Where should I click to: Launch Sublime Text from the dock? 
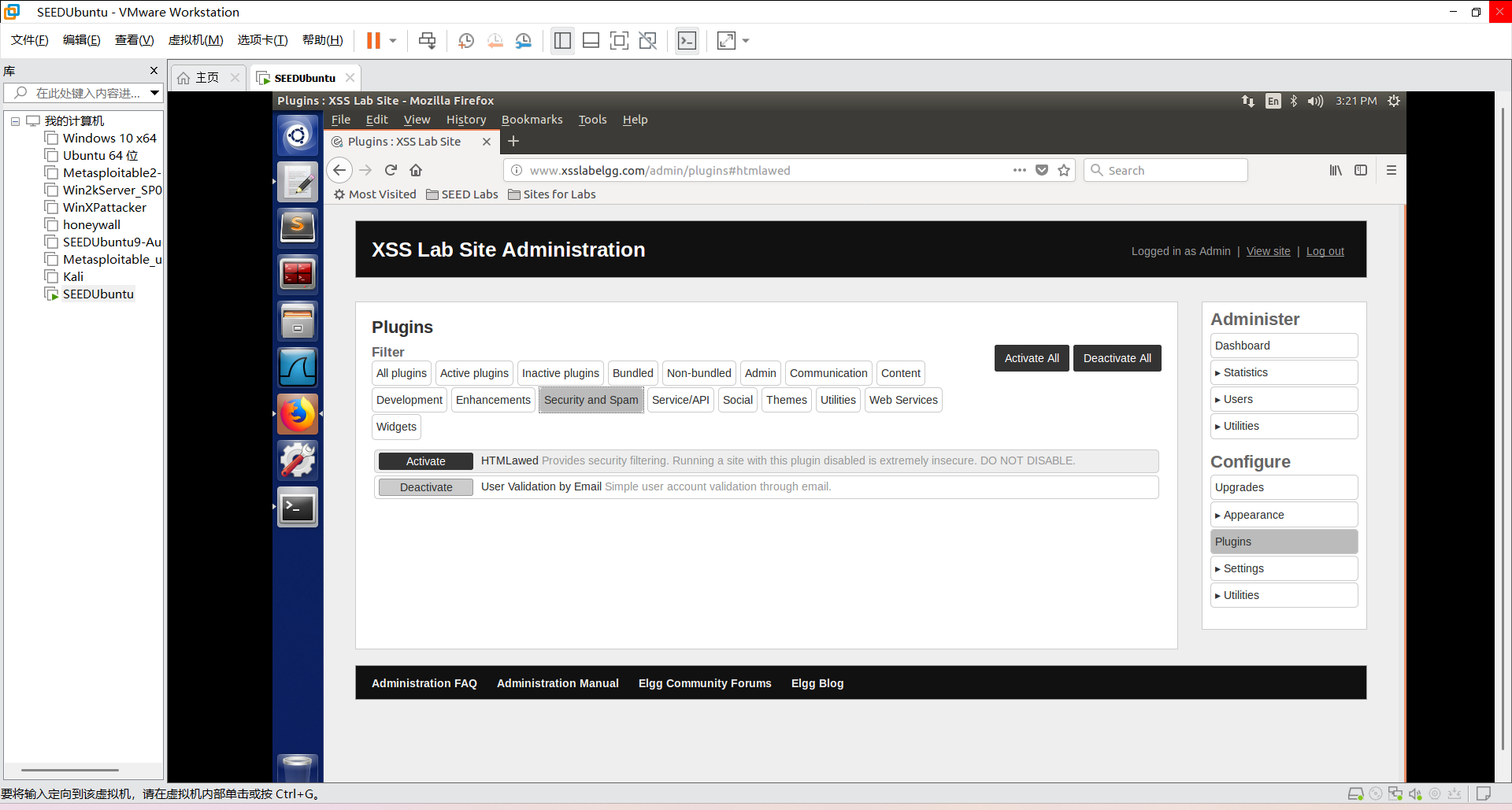click(298, 227)
